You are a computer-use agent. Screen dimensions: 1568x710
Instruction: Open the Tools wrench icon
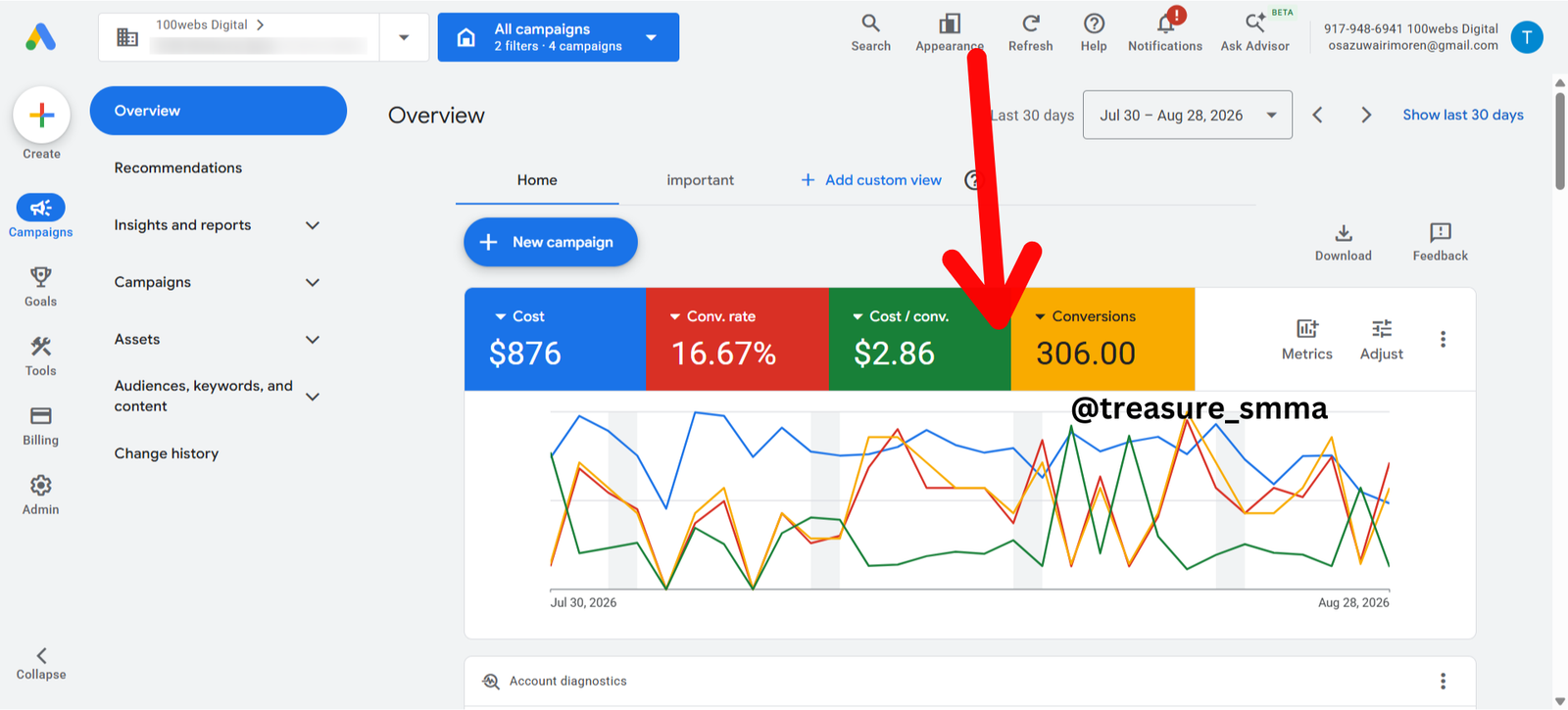[x=40, y=347]
